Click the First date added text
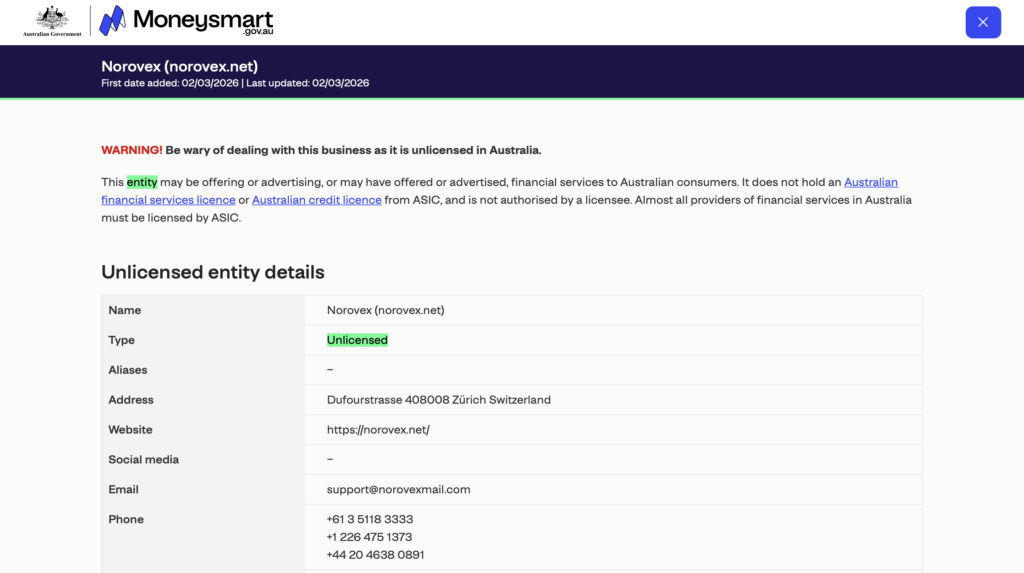This screenshot has height=573, width=1024. pyautogui.click(x=170, y=83)
